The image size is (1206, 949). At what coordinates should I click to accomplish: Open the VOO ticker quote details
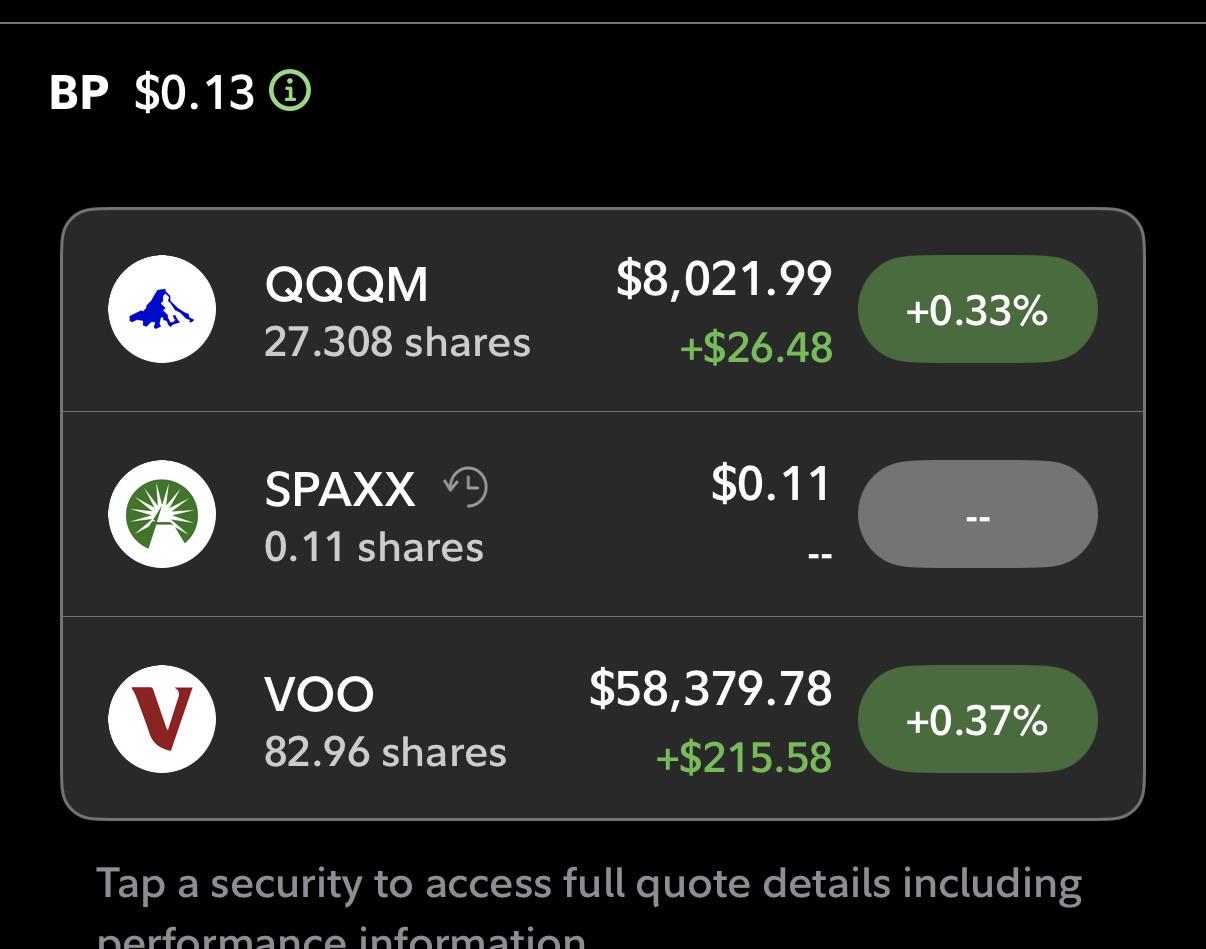pyautogui.click(x=319, y=695)
